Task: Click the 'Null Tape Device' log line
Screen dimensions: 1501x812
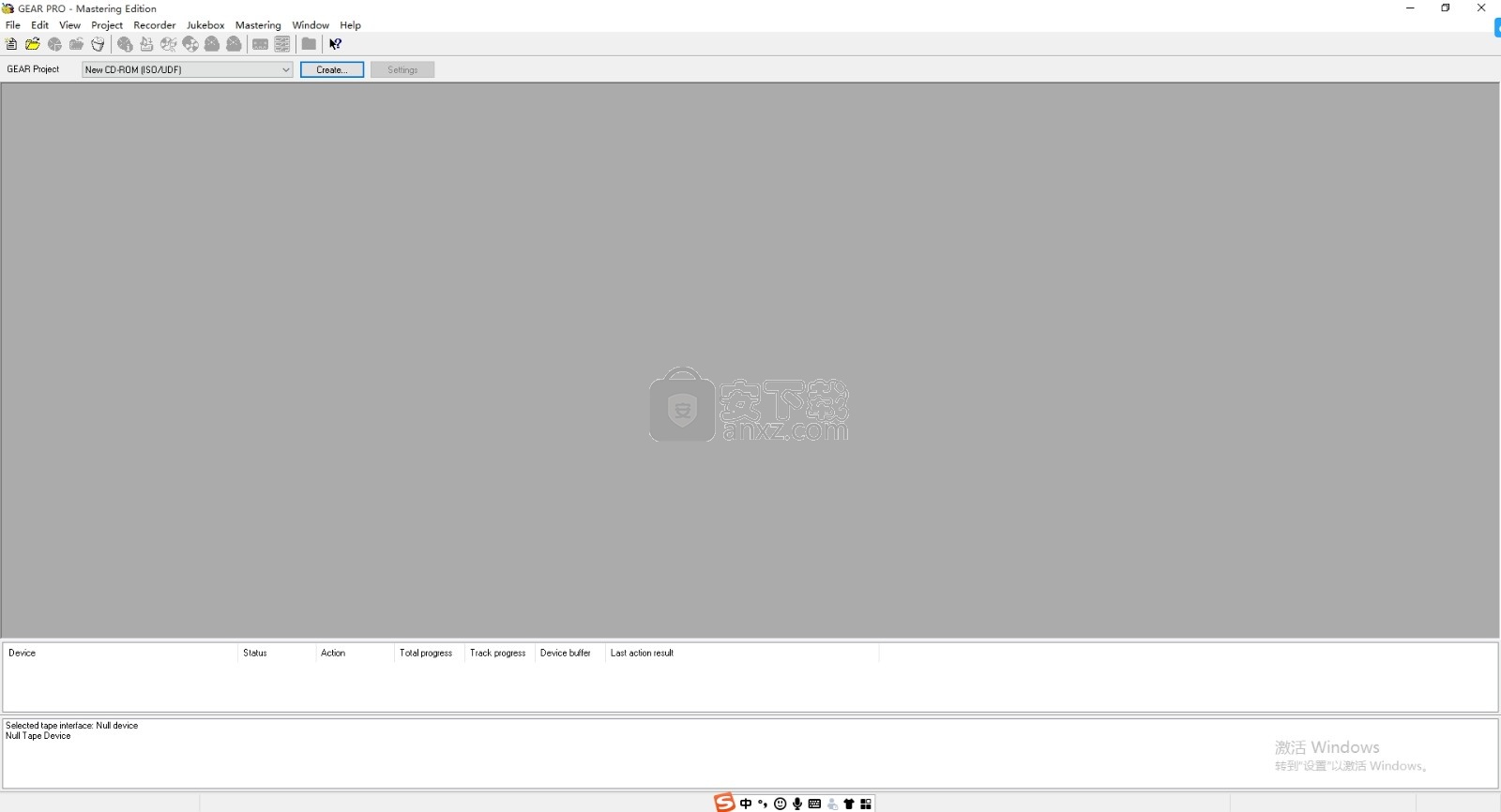Action: pos(38,736)
